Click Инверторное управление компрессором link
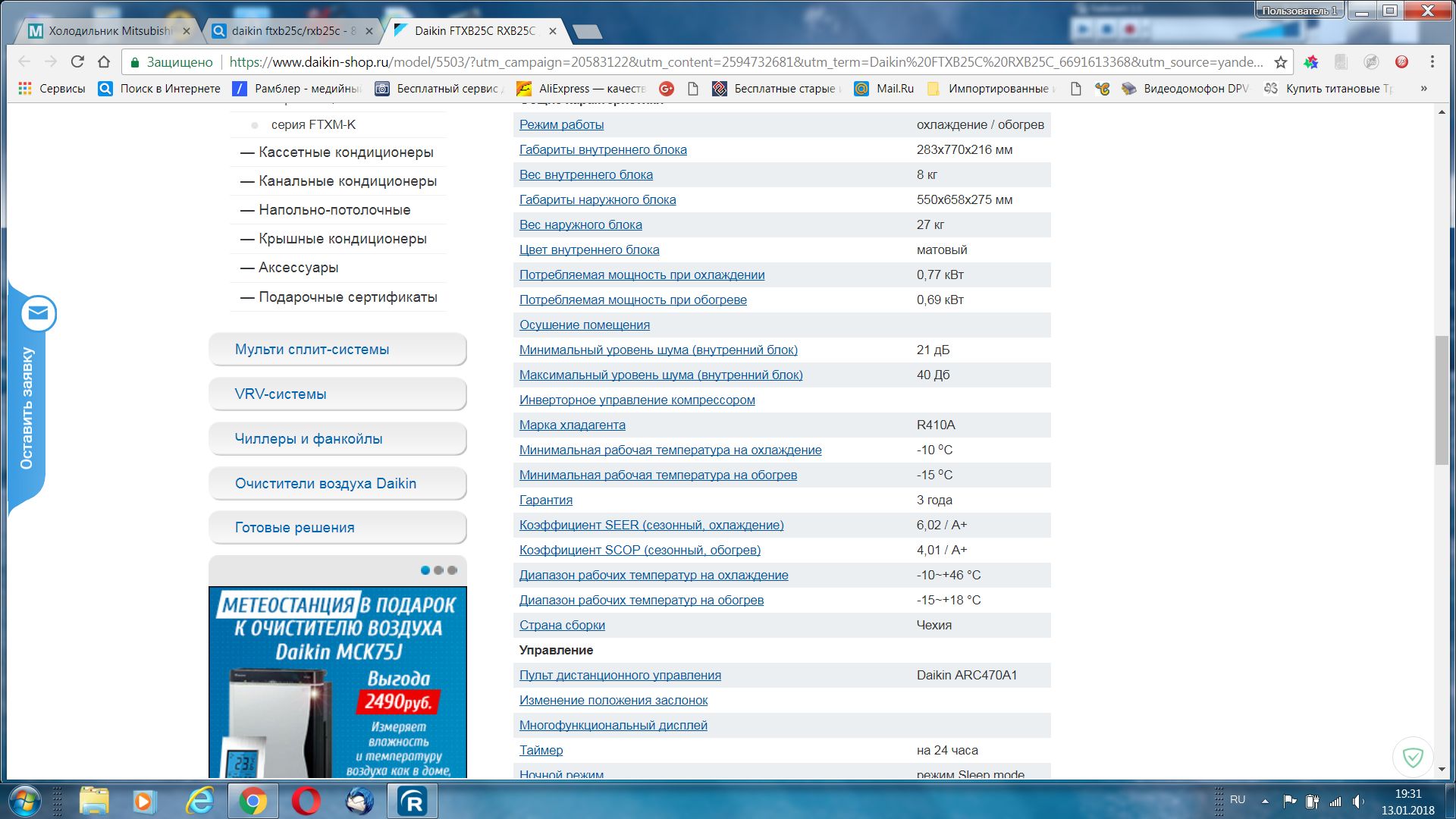The height and width of the screenshot is (819, 1456). (637, 400)
